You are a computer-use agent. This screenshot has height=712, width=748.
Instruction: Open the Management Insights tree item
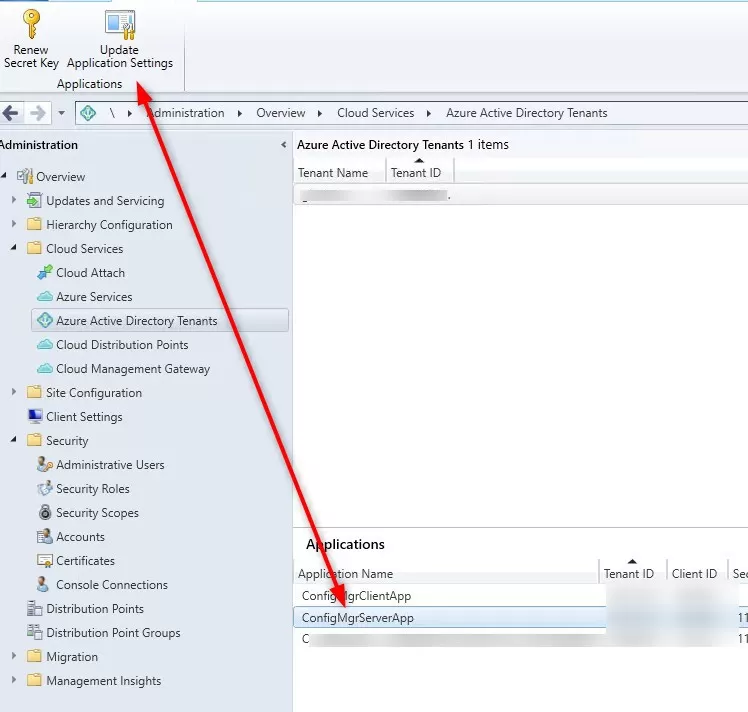tap(104, 681)
